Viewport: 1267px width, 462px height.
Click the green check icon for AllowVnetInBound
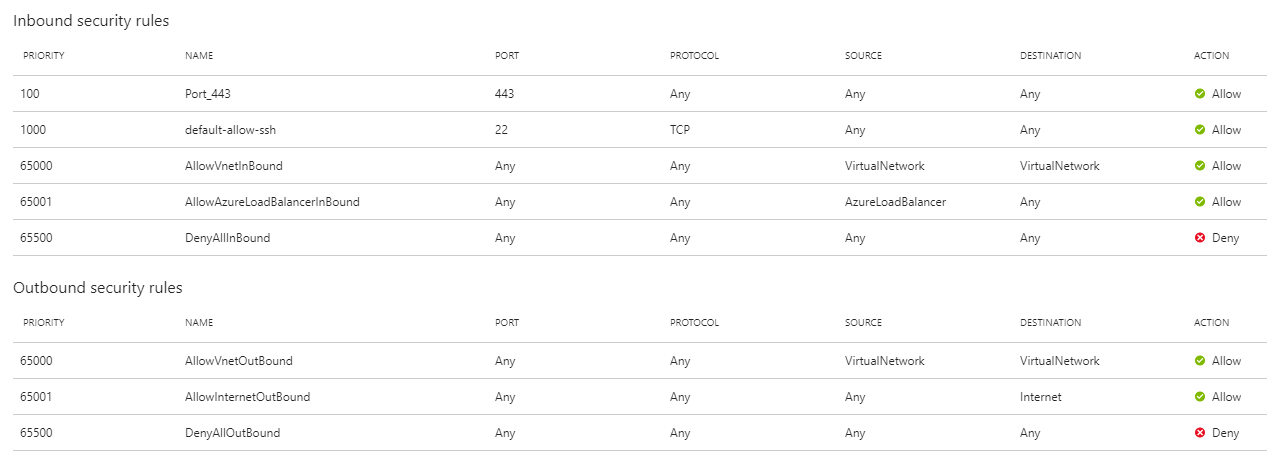coord(1200,166)
